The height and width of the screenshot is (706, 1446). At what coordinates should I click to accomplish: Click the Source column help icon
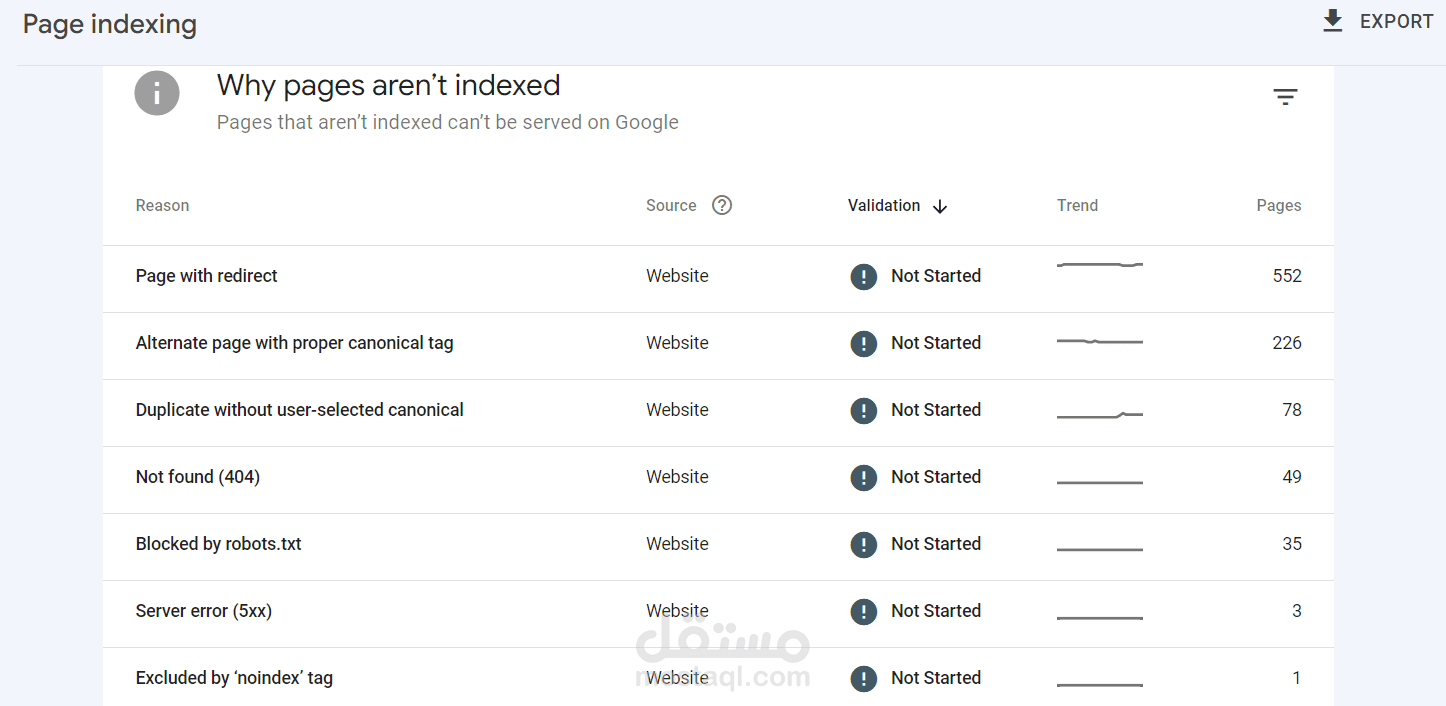pos(722,205)
